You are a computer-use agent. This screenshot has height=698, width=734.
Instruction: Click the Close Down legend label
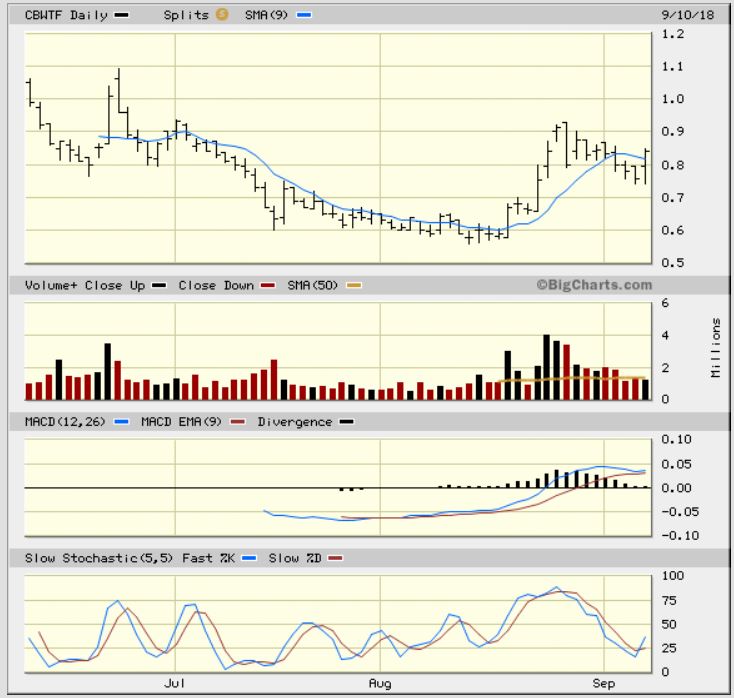point(216,285)
